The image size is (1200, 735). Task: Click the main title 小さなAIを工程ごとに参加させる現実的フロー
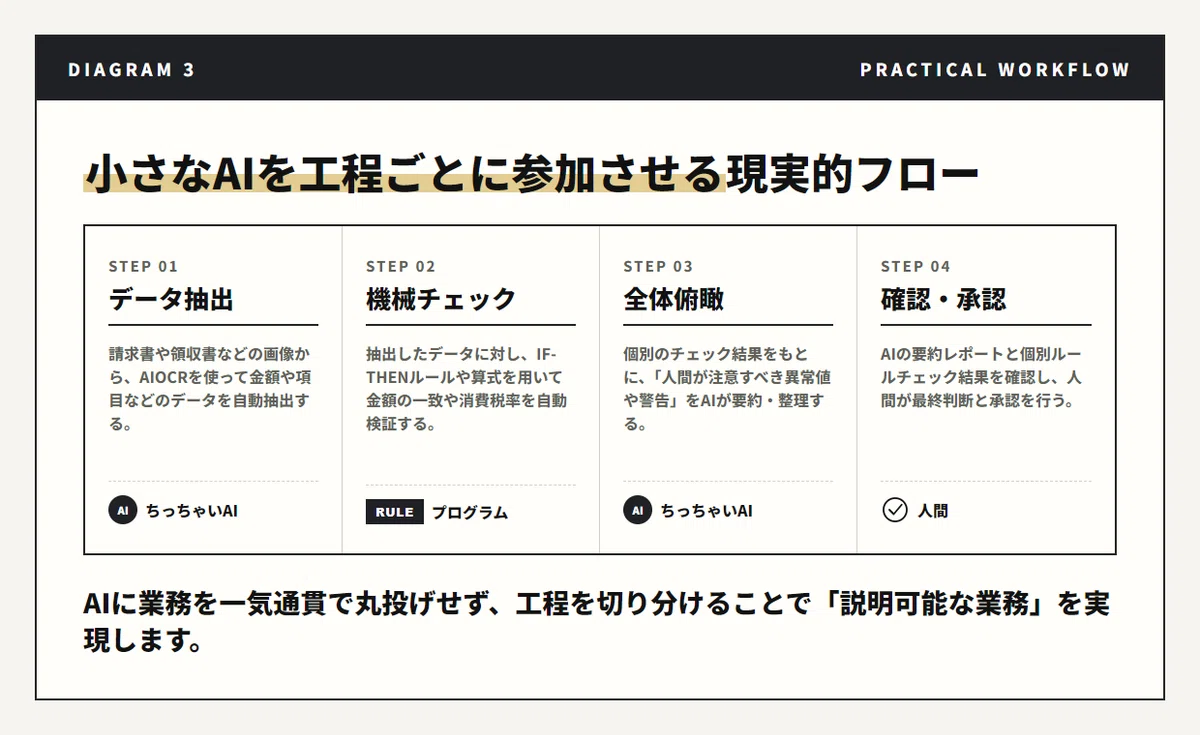point(531,174)
